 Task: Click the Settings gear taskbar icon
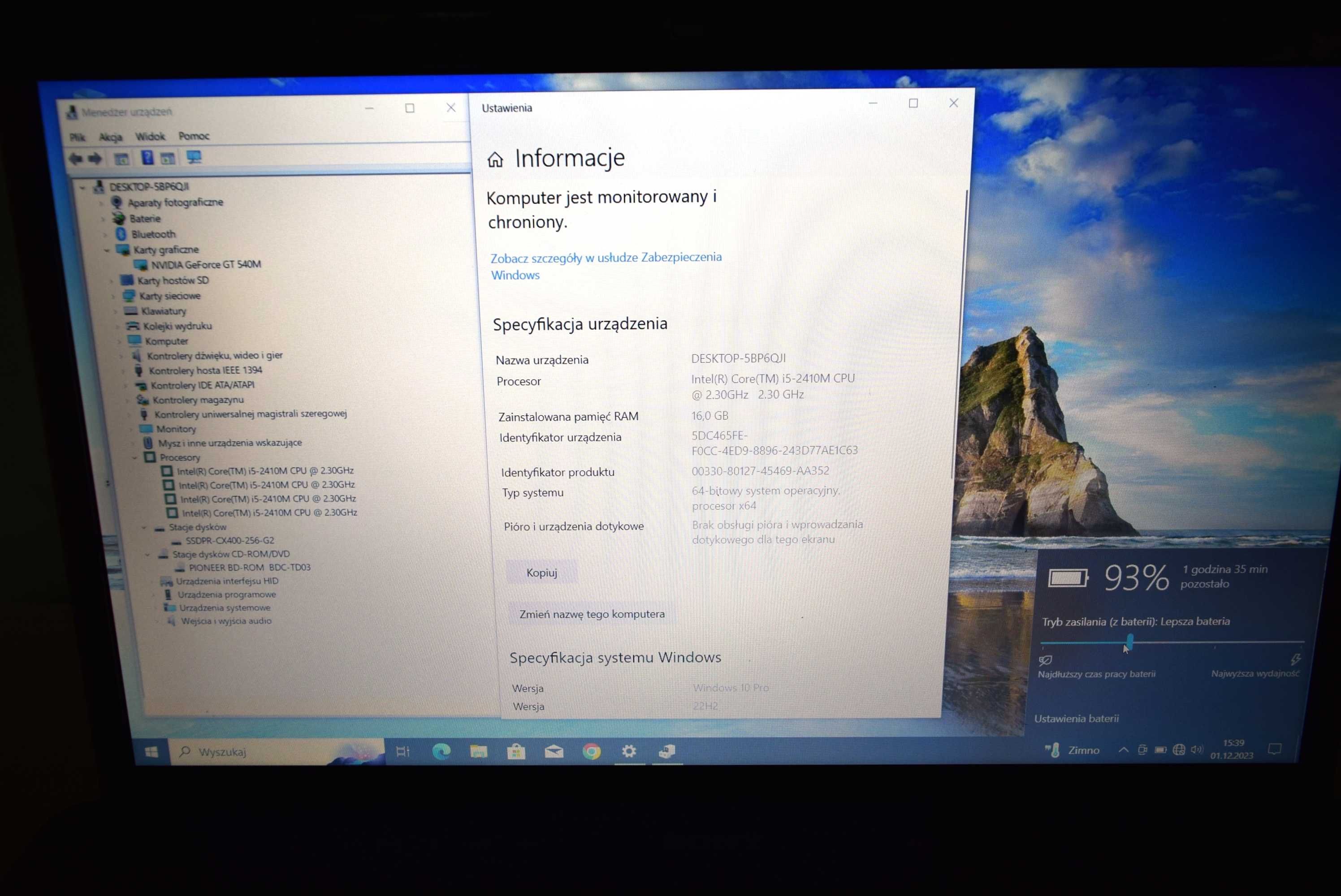coord(629,751)
